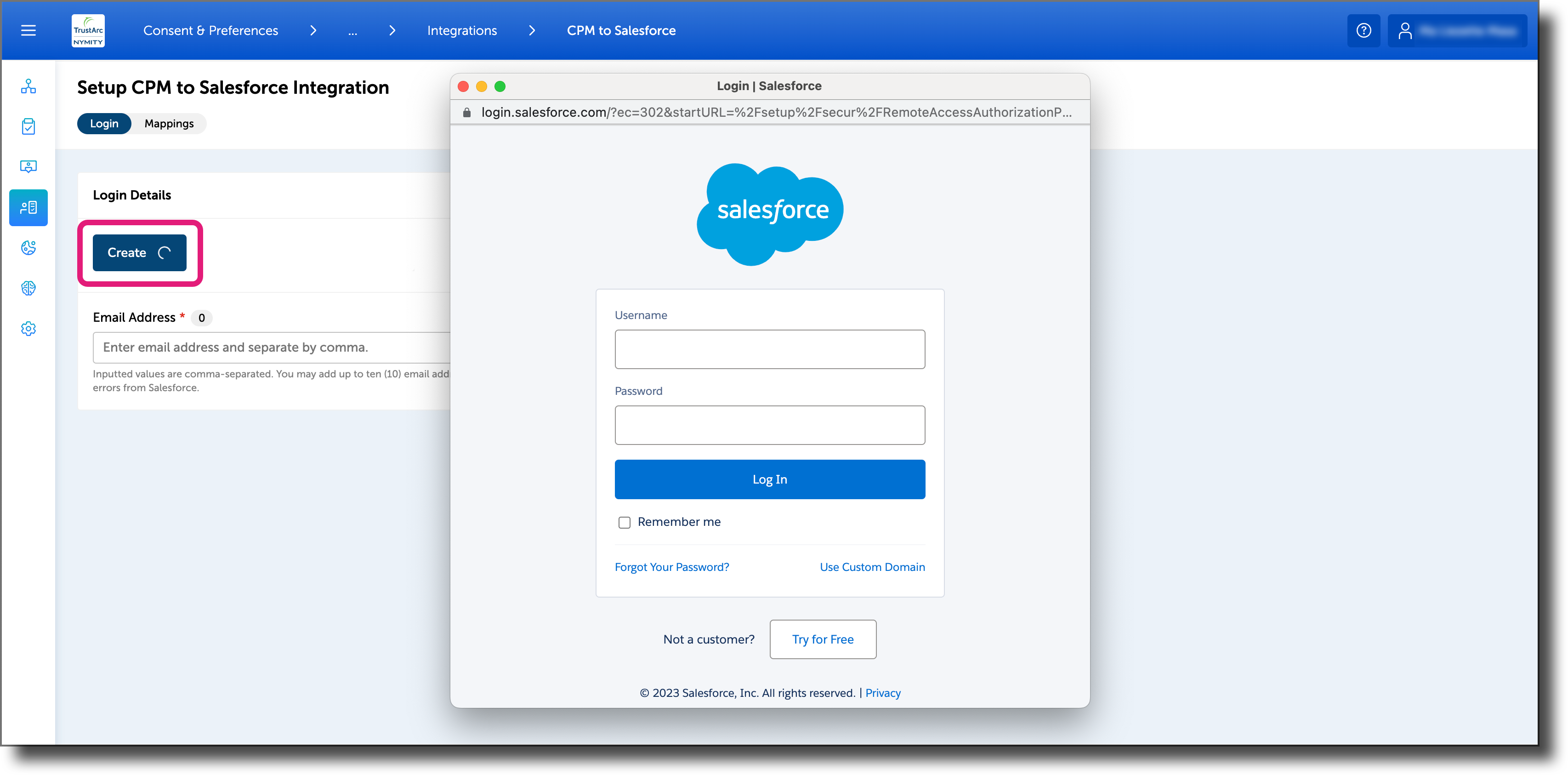Click the highlighted integrations sidebar icon
Screen dimensions: 1568x775
(28, 208)
